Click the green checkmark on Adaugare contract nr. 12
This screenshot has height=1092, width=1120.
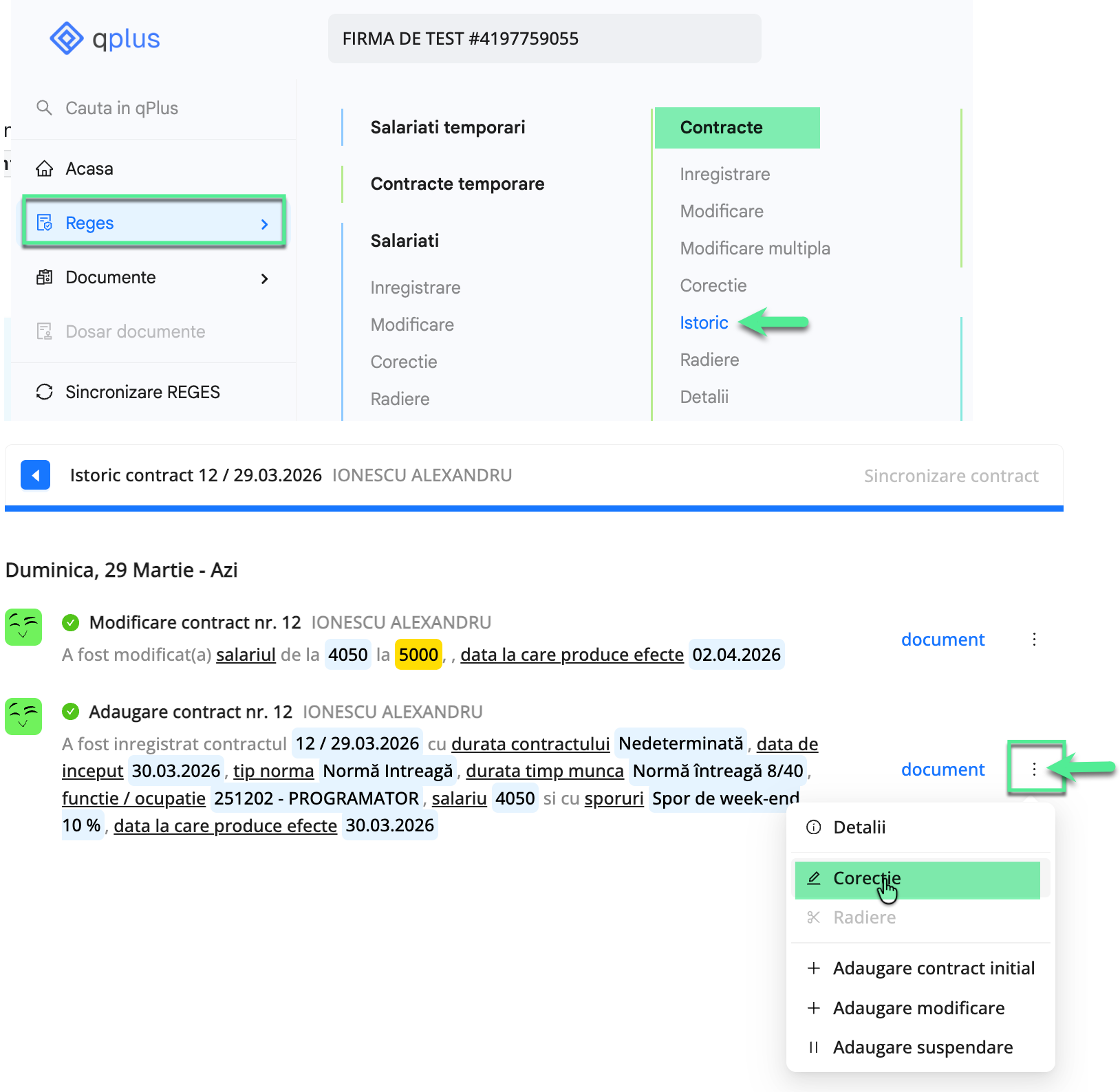(x=71, y=712)
